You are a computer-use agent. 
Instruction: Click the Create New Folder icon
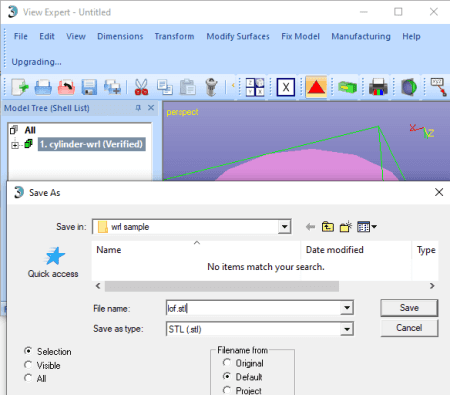click(x=346, y=226)
